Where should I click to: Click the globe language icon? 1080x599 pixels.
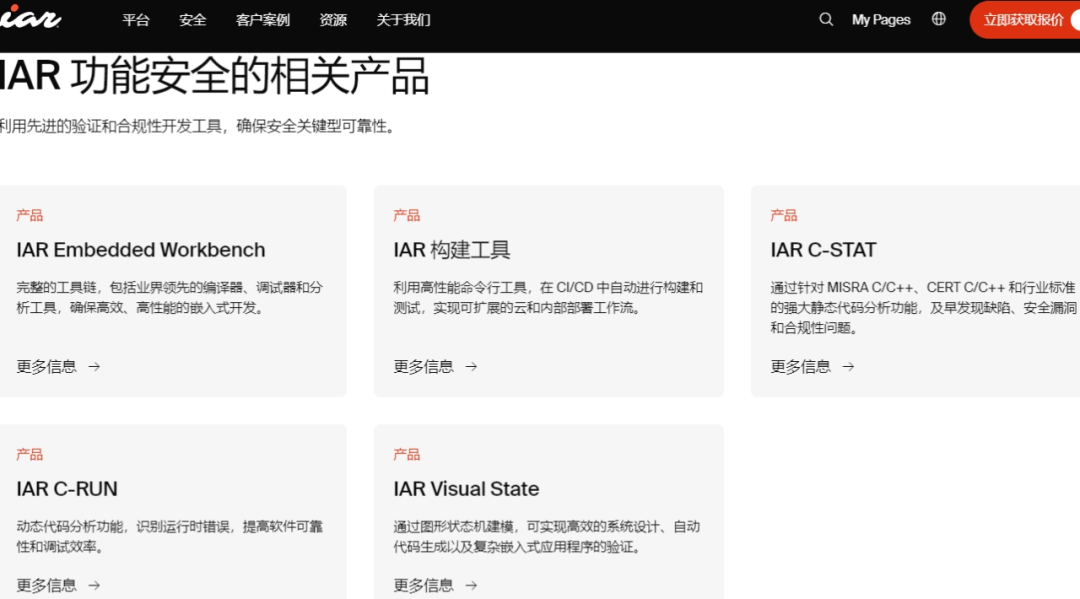click(x=938, y=19)
